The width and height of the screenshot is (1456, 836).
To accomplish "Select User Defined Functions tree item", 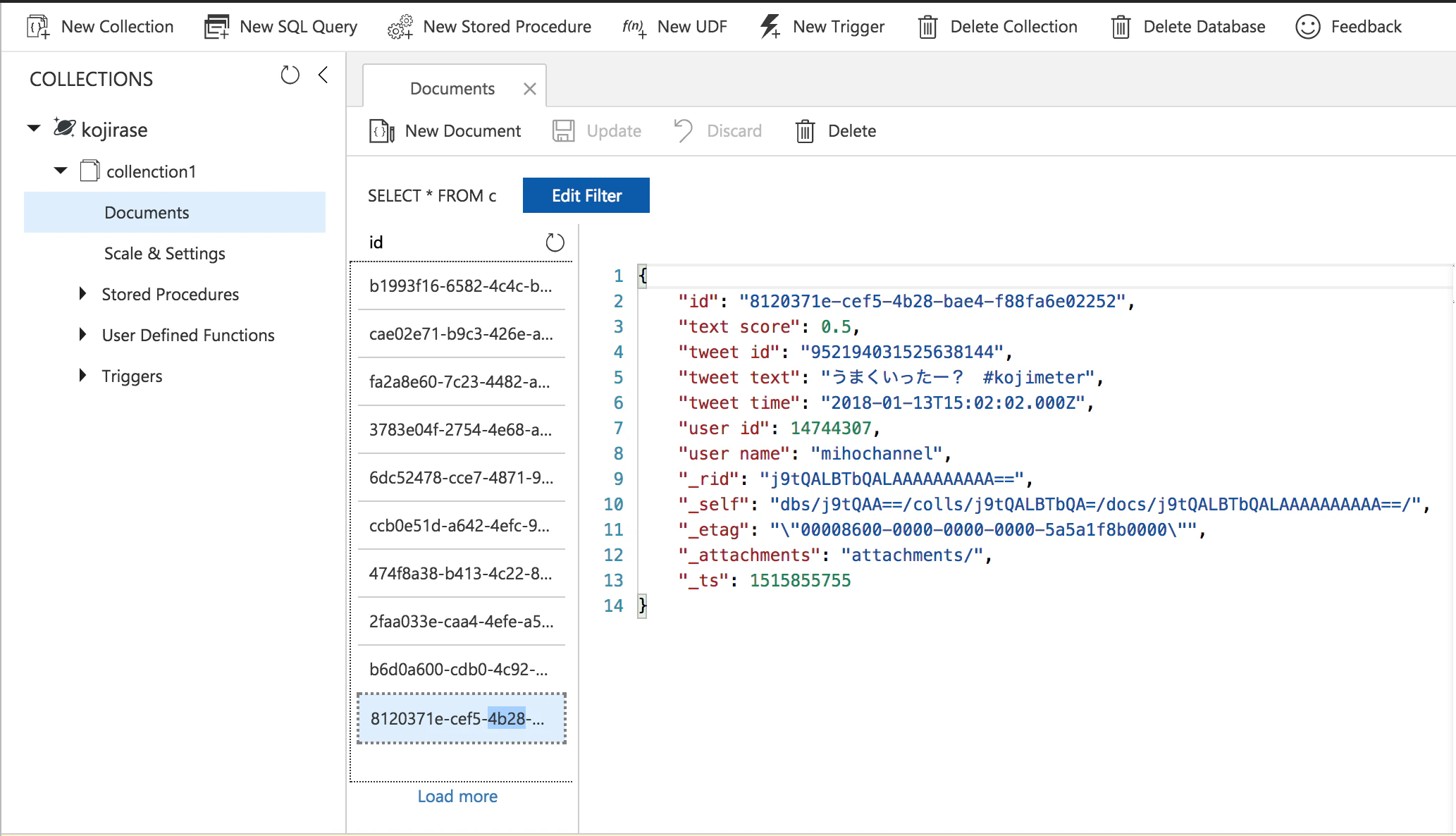I will click(188, 335).
